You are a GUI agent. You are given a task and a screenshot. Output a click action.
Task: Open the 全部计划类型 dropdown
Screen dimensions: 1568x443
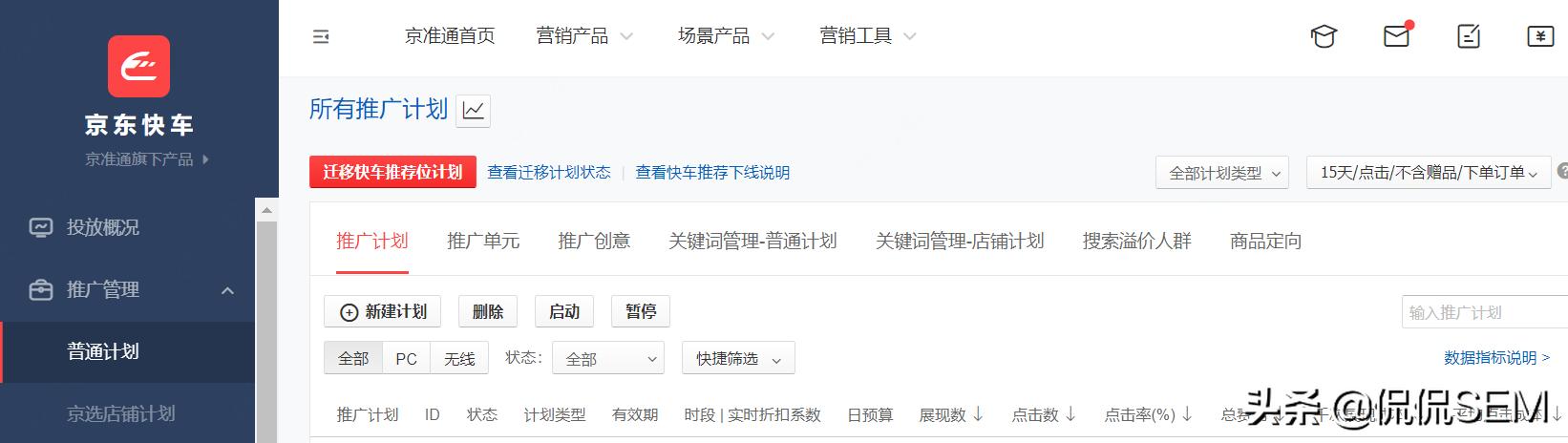click(1222, 173)
